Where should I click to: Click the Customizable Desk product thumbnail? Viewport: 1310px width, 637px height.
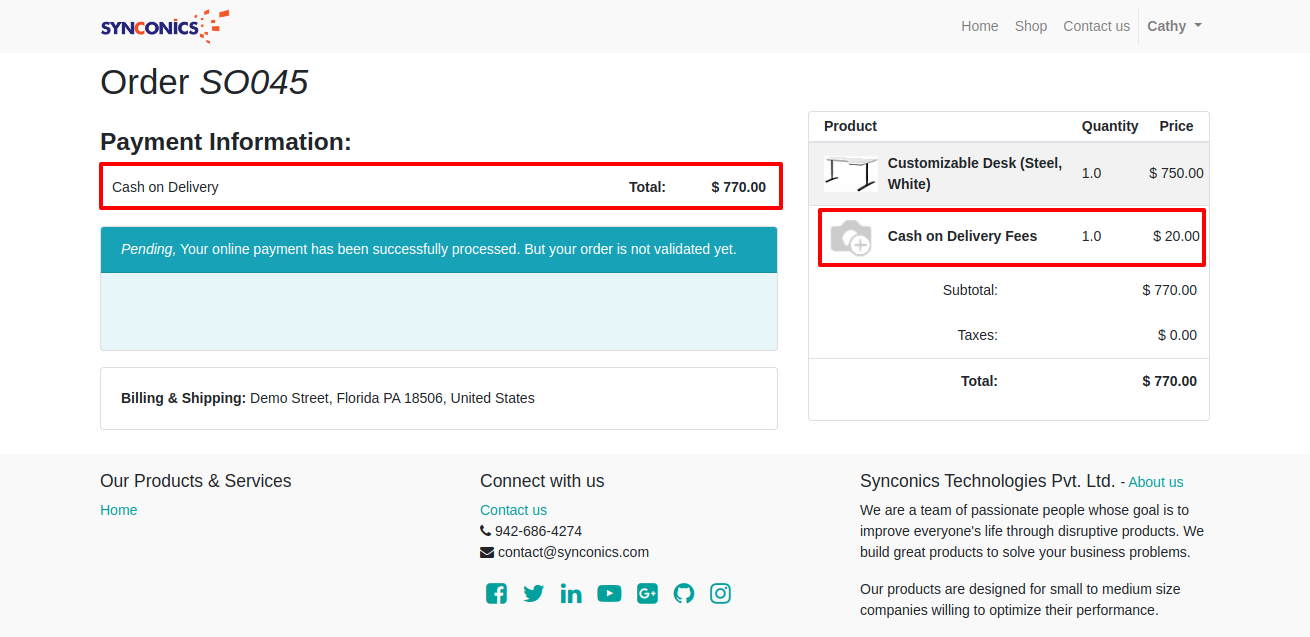[850, 173]
